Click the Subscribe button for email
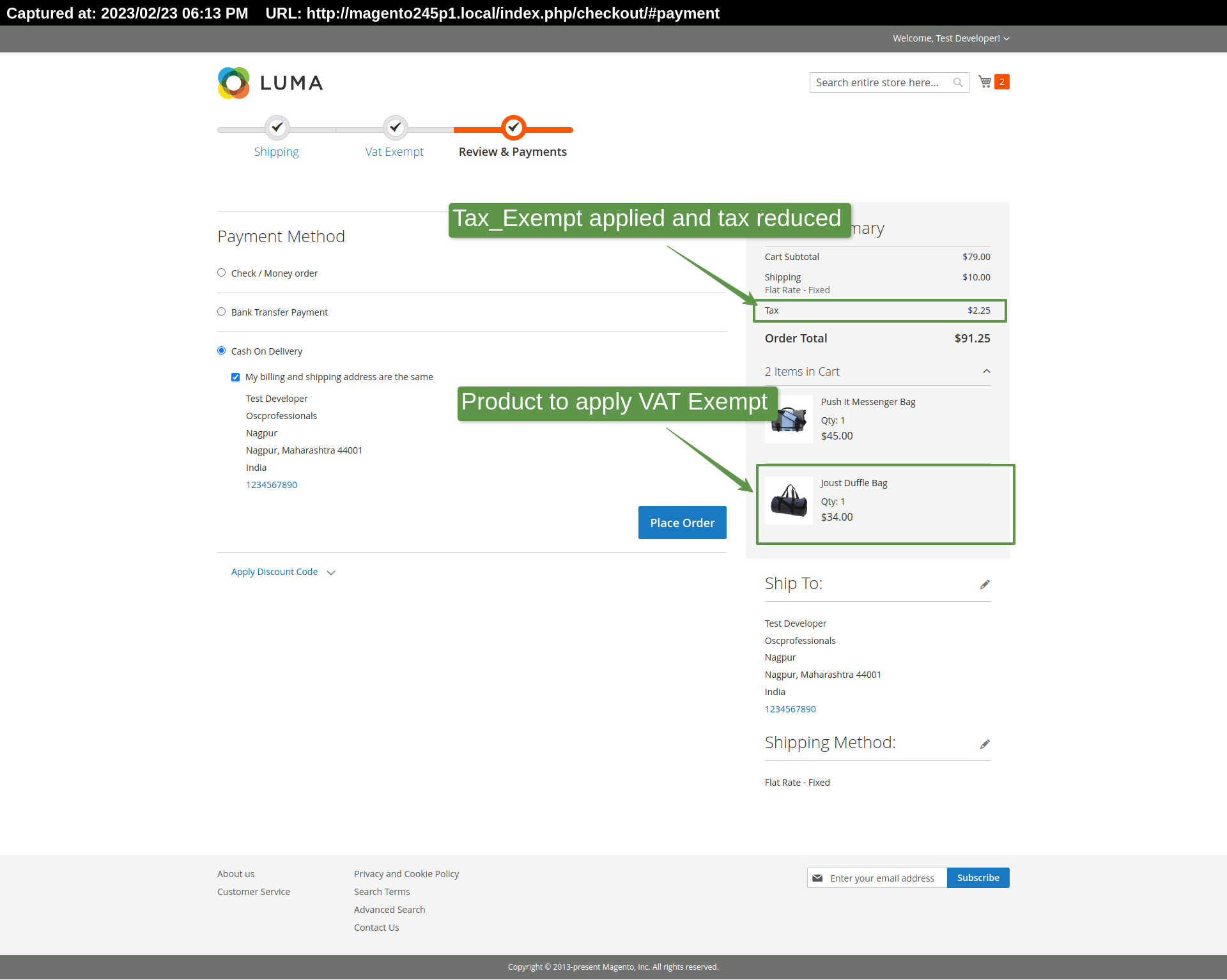Screen dimensions: 1227x980 (x=978, y=877)
